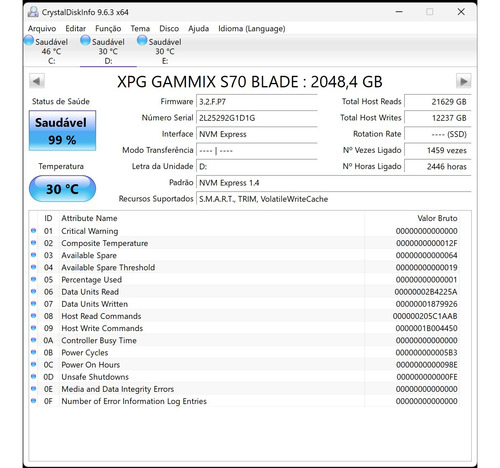Screen dimensions: 500x468
Task: Click the Letra da Unidade field D:
Action: click(x=257, y=166)
